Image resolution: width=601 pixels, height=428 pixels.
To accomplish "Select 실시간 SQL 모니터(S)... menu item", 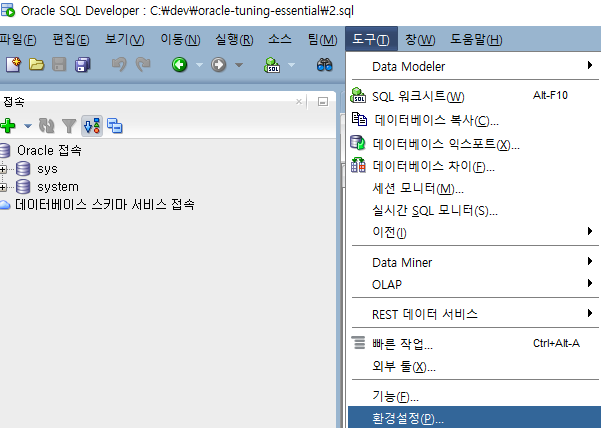I will pyautogui.click(x=473, y=210).
